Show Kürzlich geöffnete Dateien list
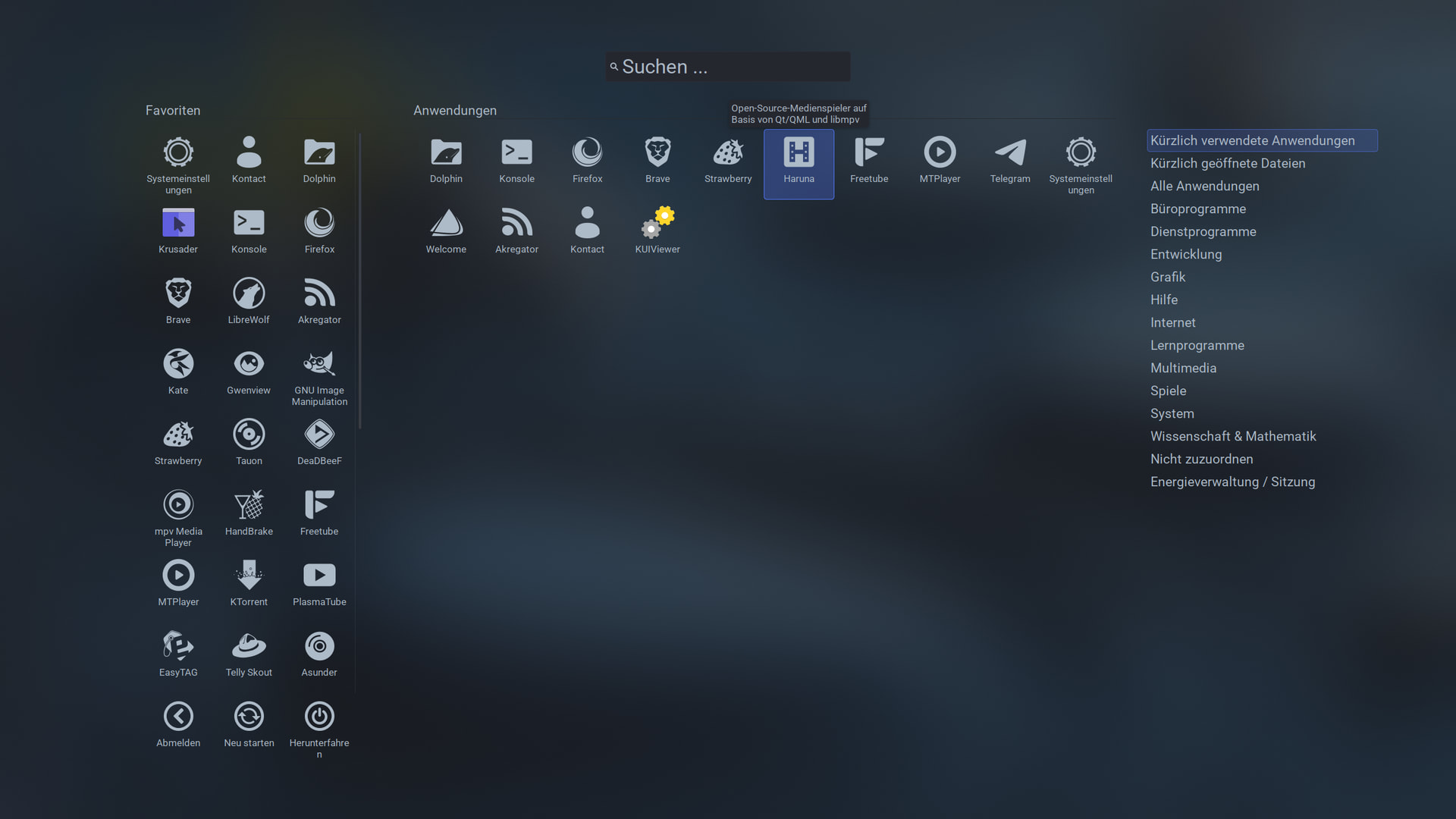The image size is (1456, 819). (1227, 163)
